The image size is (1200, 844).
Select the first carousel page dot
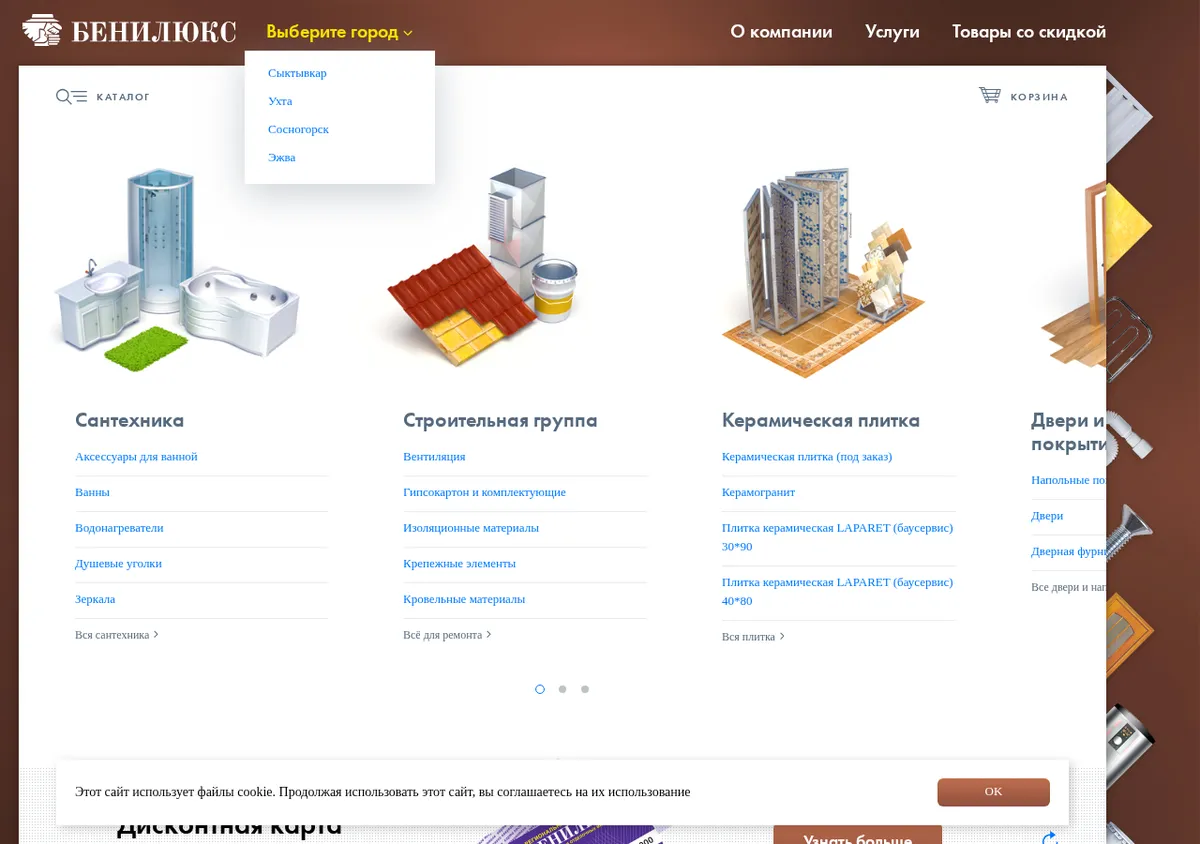click(540, 689)
